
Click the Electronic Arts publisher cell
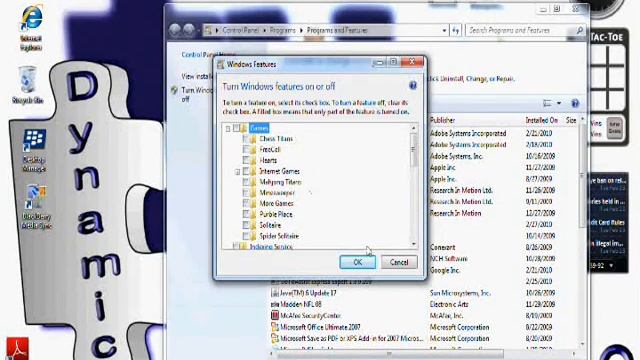(449, 304)
